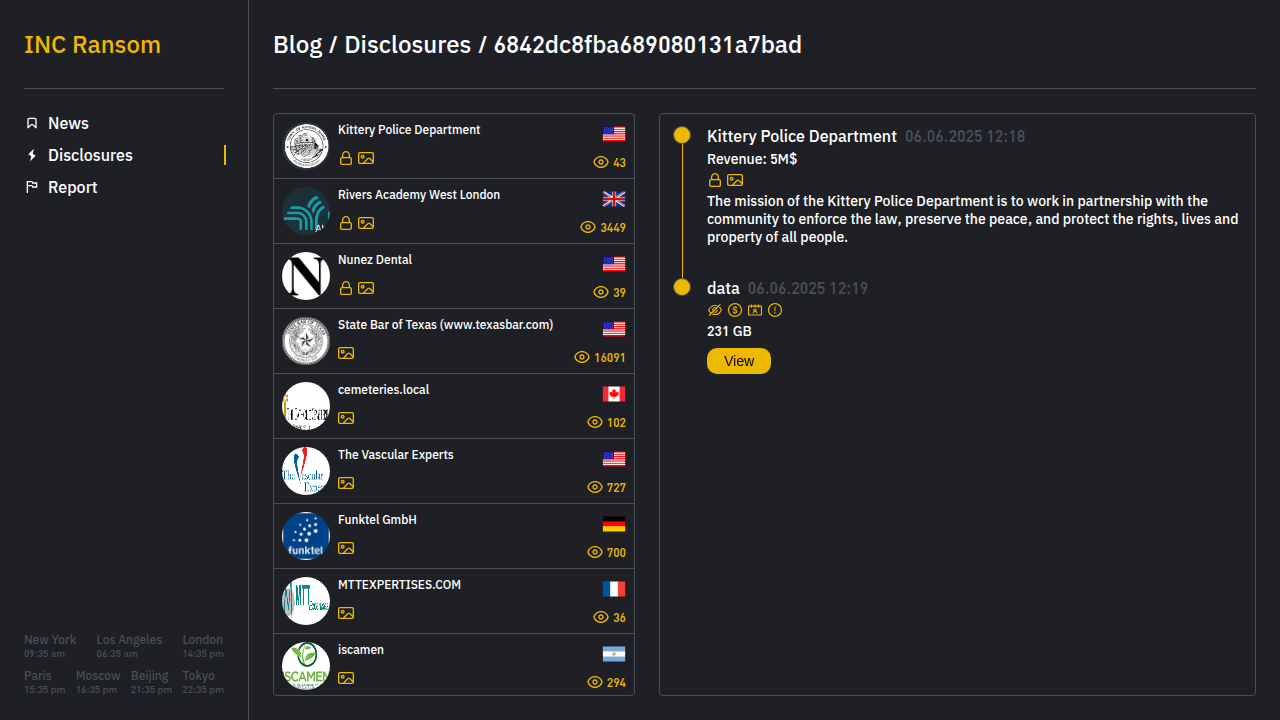The image size is (1280, 720).
Task: Click the eye views icon showing 3449
Action: pos(588,227)
